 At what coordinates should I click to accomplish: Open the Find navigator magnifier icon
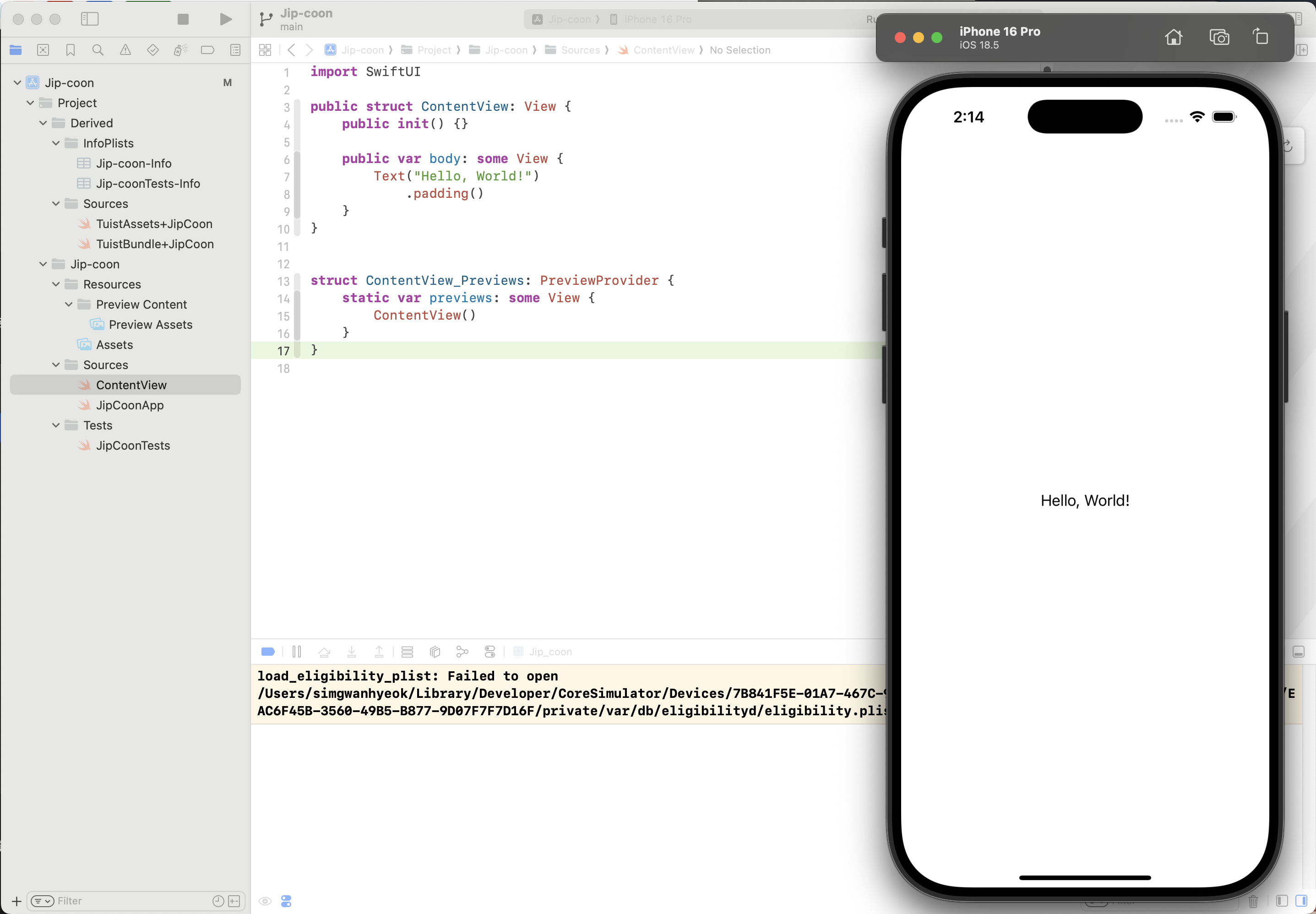tap(98, 50)
